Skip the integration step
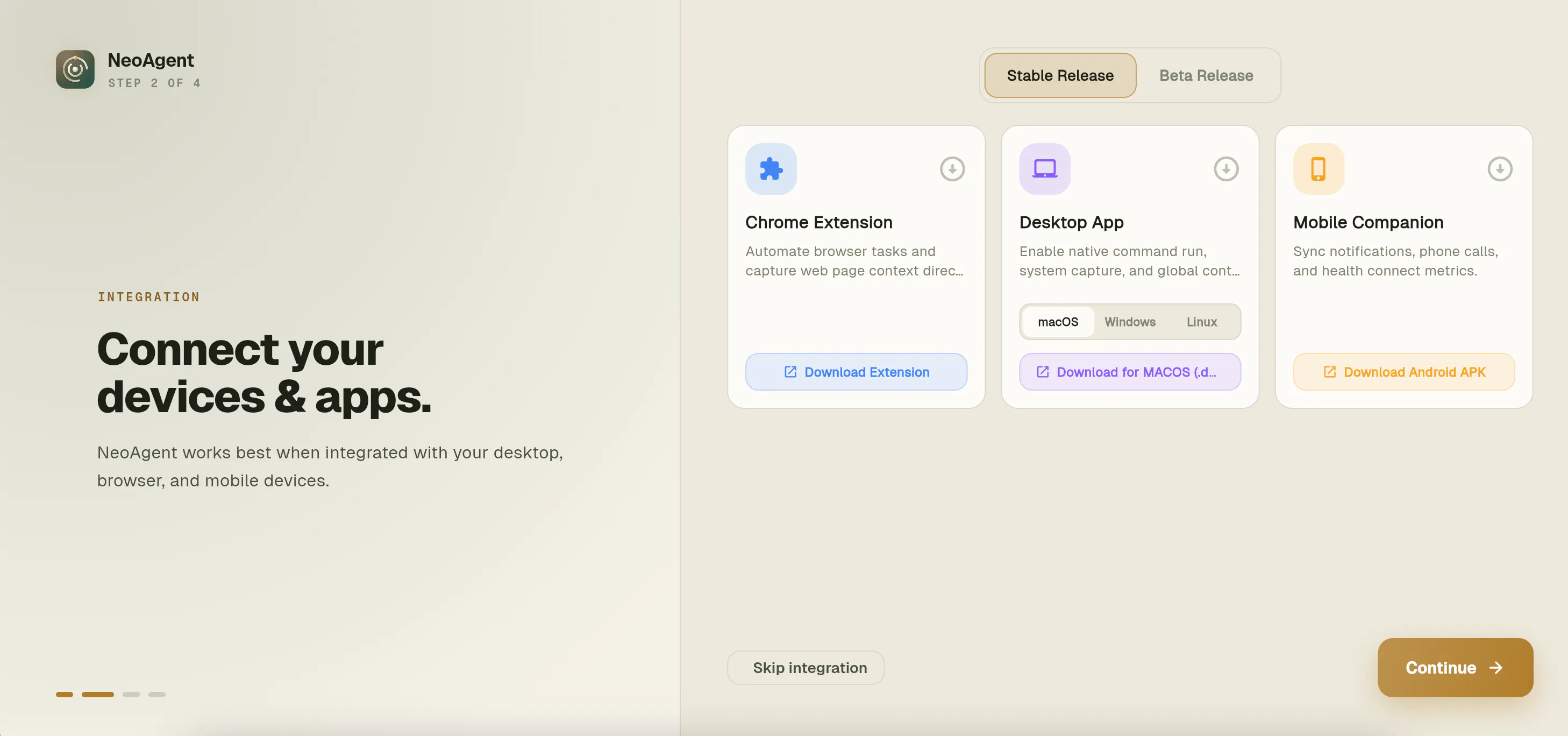 806,668
